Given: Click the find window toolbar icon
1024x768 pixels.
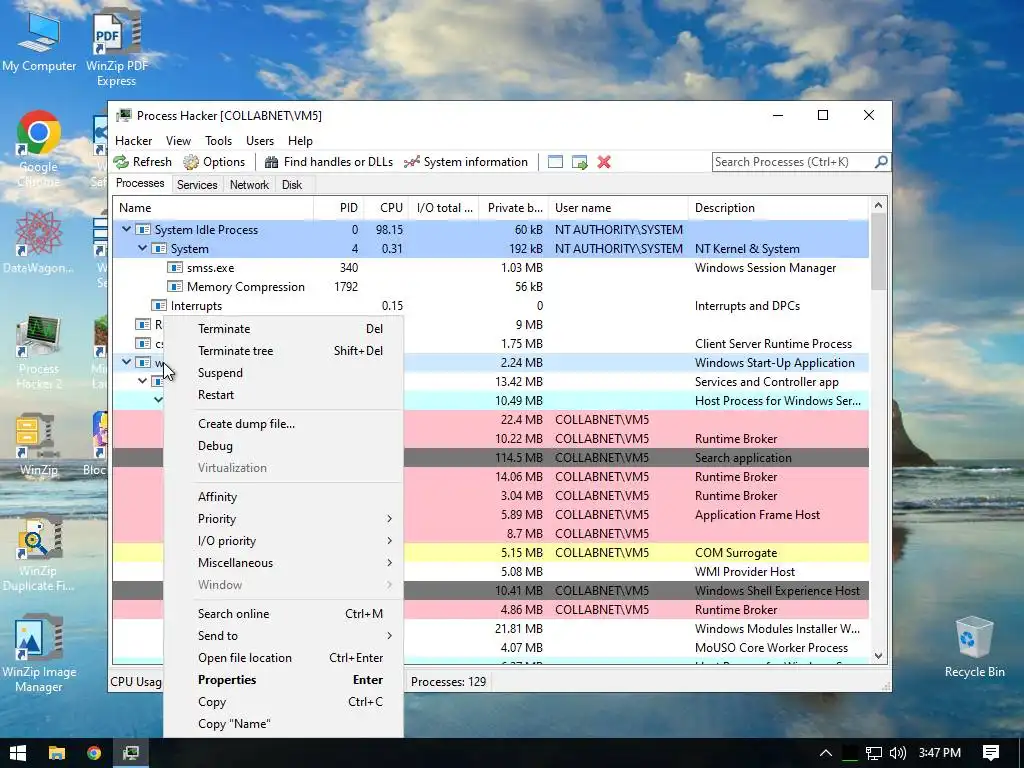Looking at the screenshot, I should tap(555, 162).
